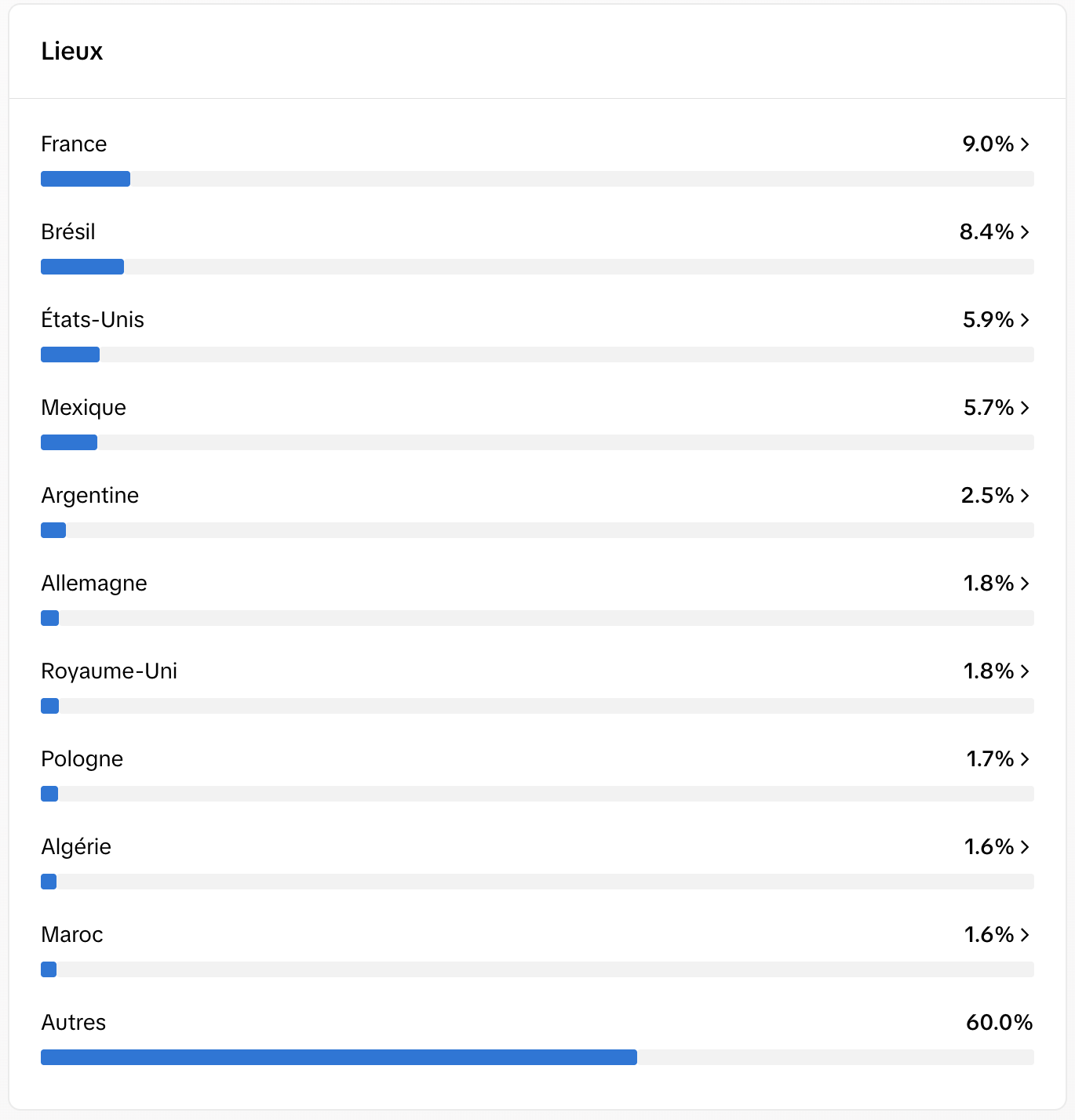Open Allemagne details with chevron icon

1025,584
